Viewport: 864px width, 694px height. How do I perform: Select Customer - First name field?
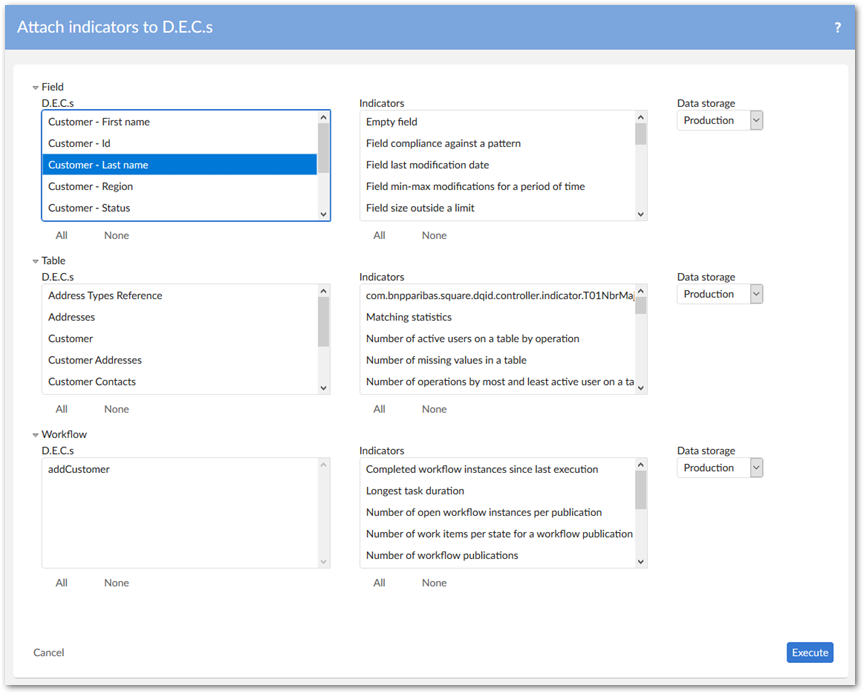(99, 122)
